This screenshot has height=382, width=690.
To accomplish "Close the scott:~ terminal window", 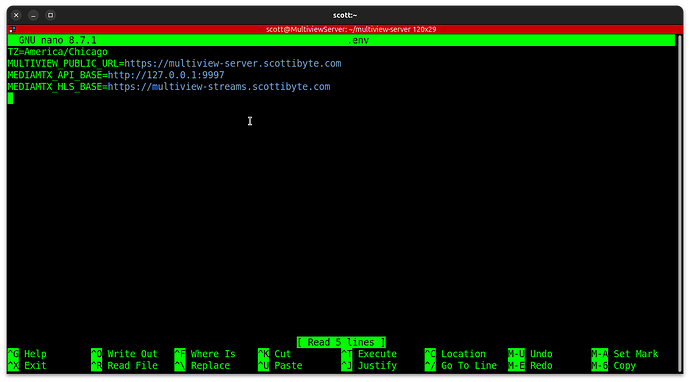I will (x=16, y=15).
